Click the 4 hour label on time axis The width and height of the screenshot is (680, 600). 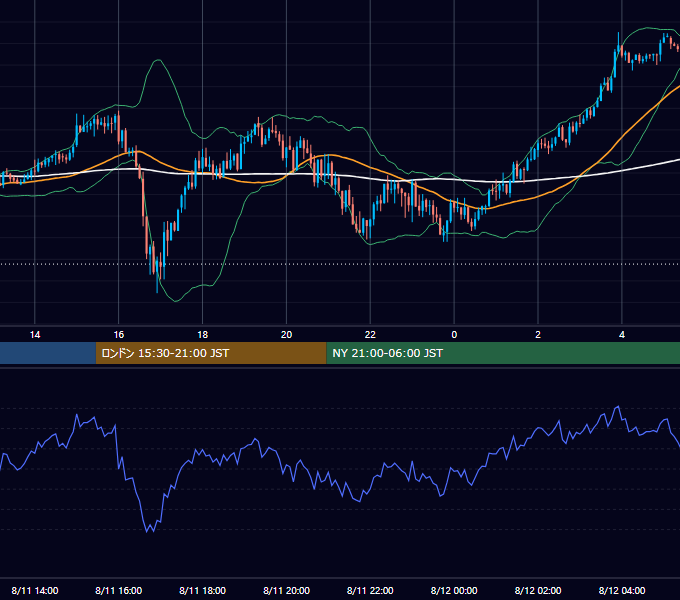coord(622,335)
